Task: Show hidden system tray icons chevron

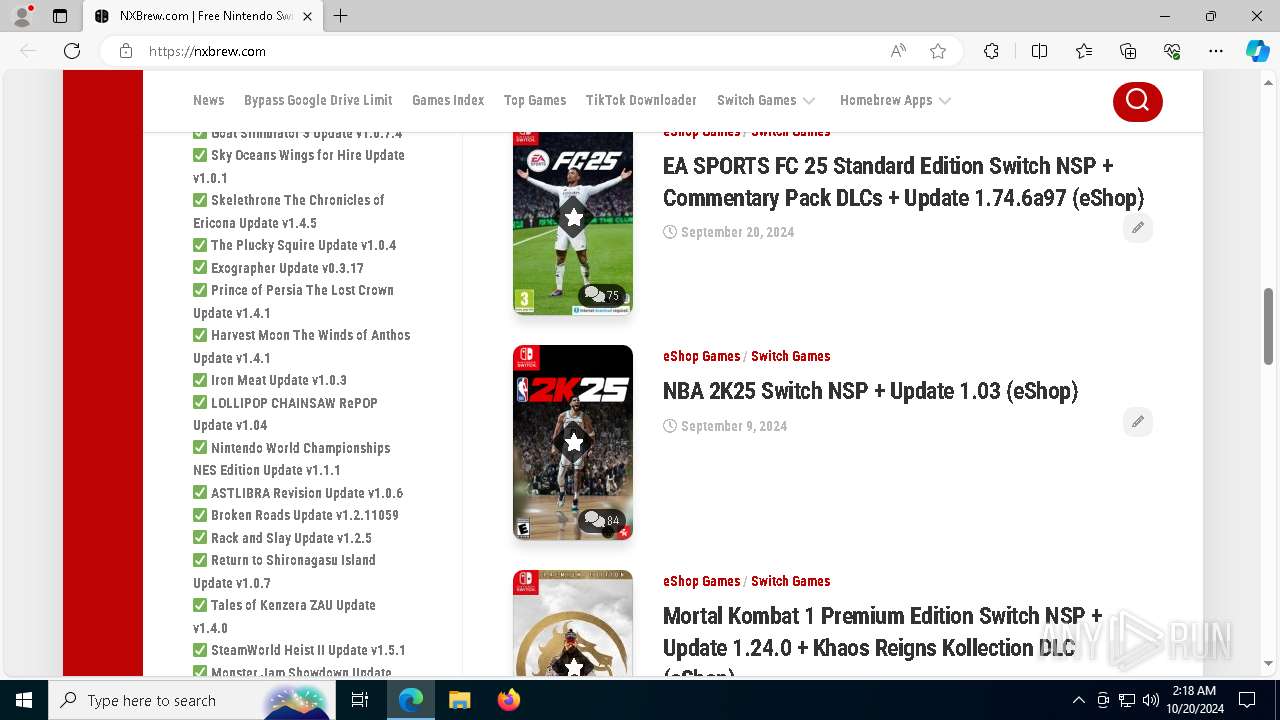Action: (x=1078, y=700)
